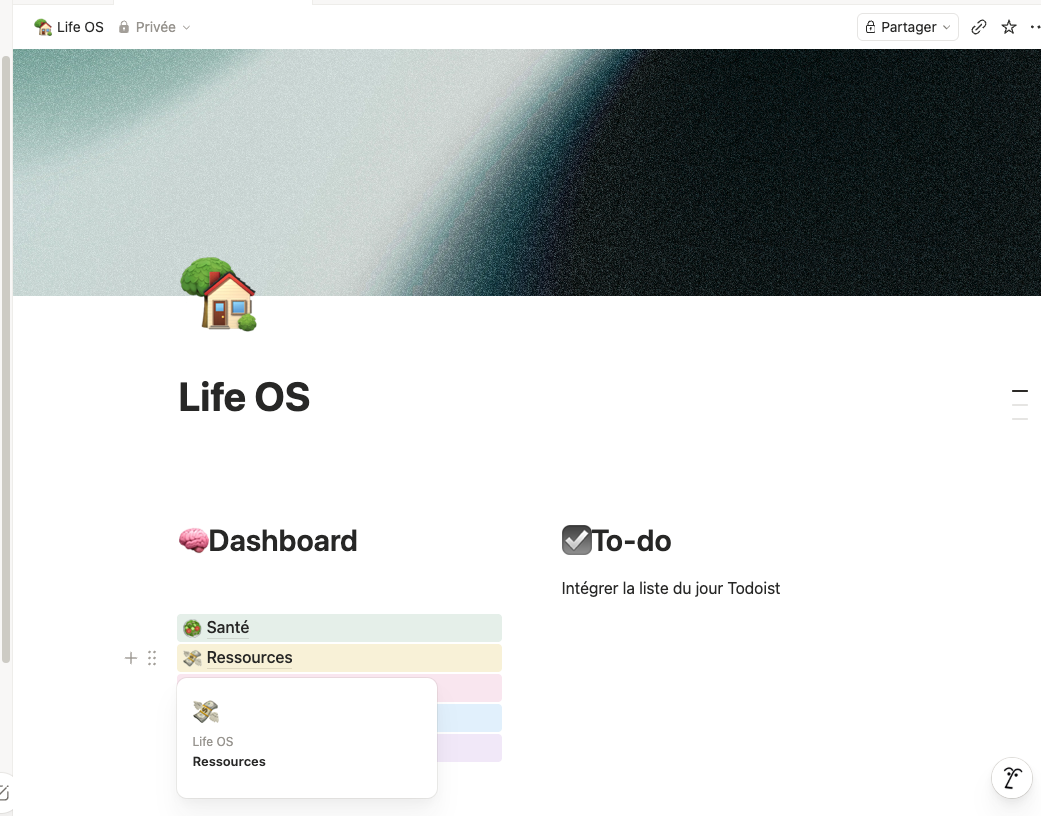This screenshot has width=1041, height=816.
Task: Click the six-dot drag handle beside Ressources
Action: pos(152,658)
